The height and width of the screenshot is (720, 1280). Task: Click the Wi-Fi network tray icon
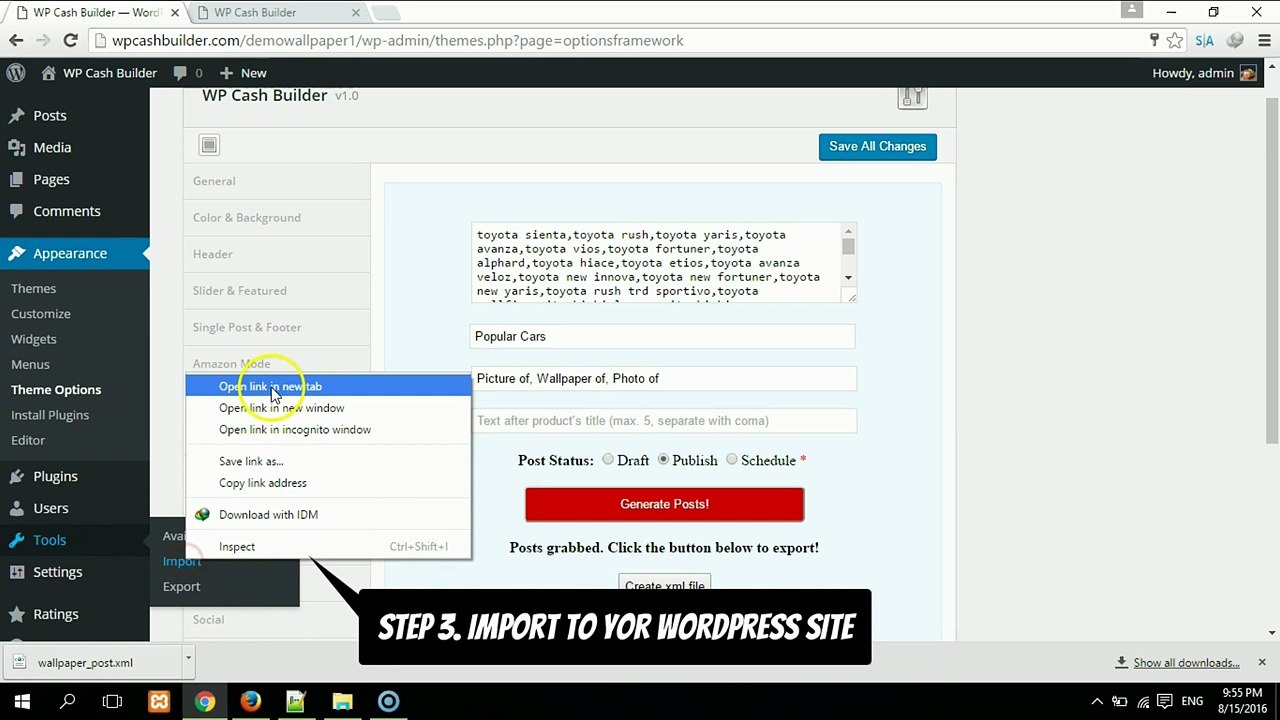click(1142, 701)
